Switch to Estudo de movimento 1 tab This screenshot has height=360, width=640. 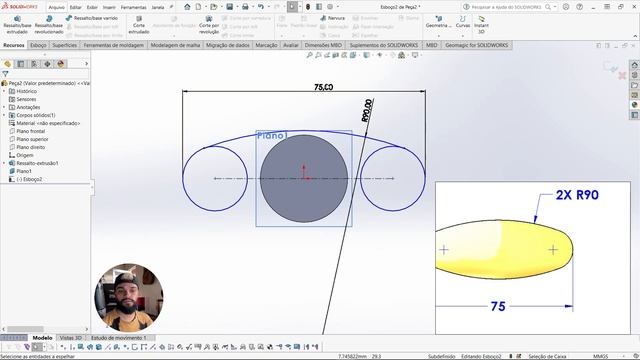coord(118,338)
